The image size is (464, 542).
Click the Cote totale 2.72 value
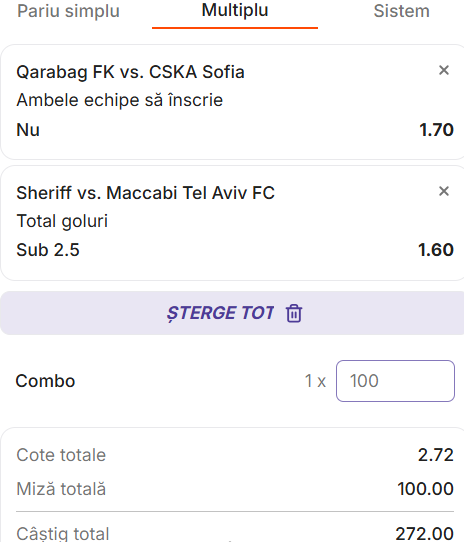pos(436,455)
